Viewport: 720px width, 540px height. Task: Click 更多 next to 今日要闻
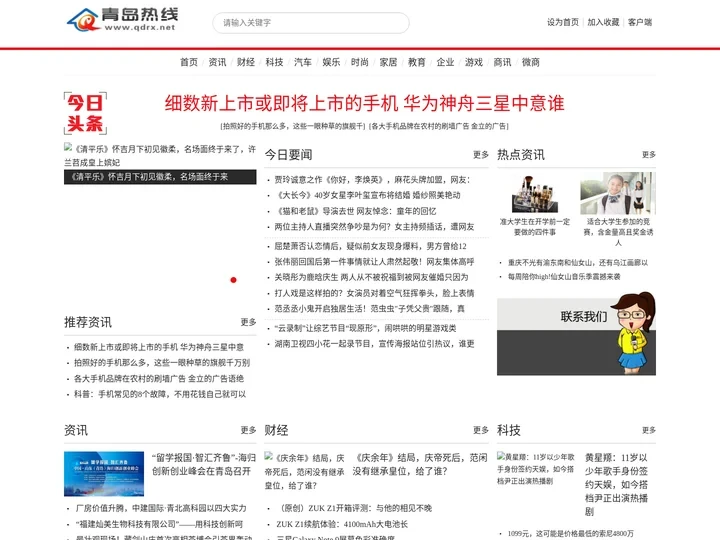click(x=481, y=155)
